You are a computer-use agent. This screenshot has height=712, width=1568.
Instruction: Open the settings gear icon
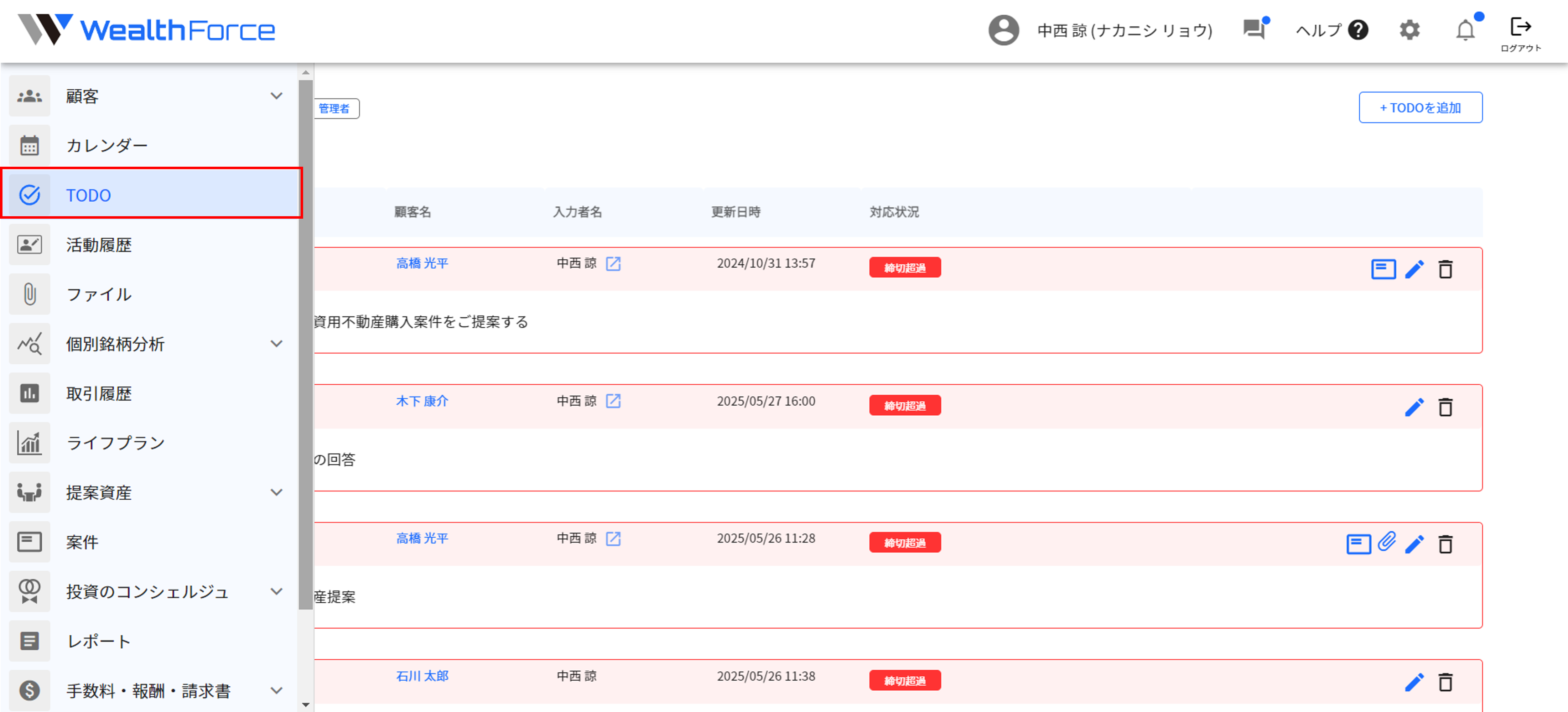pos(1409,30)
